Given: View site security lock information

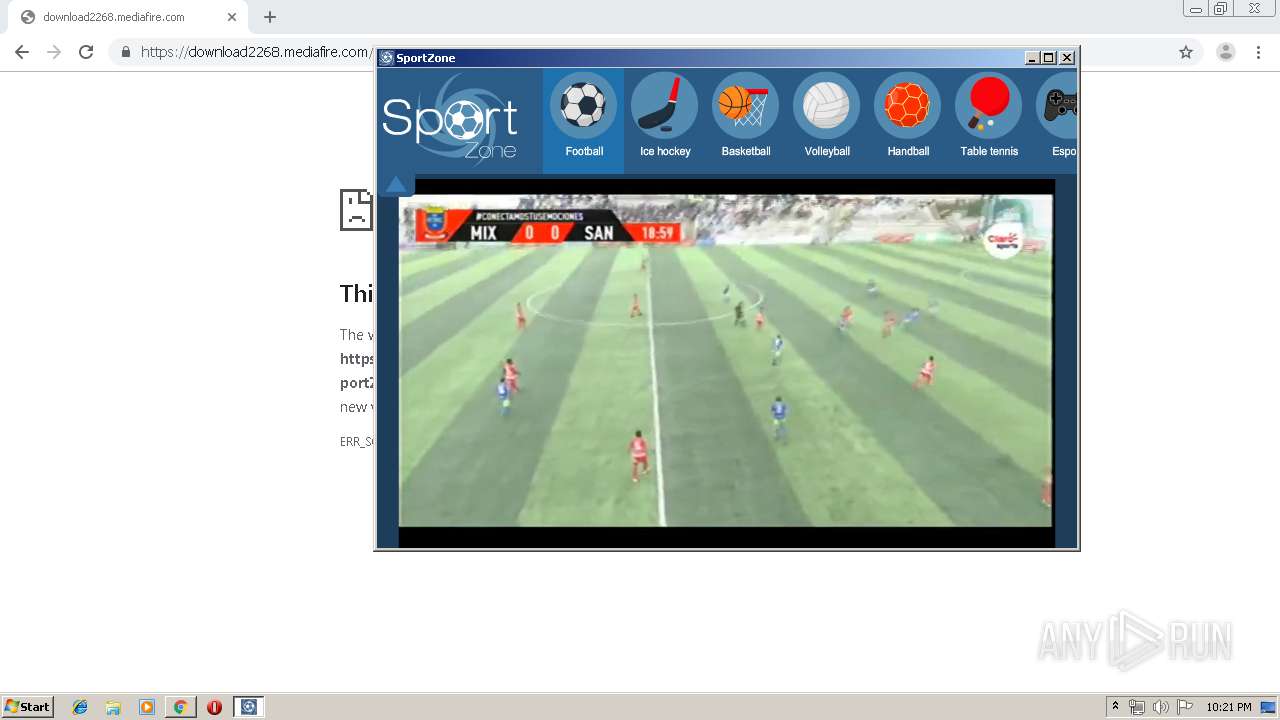Looking at the screenshot, I should [126, 52].
